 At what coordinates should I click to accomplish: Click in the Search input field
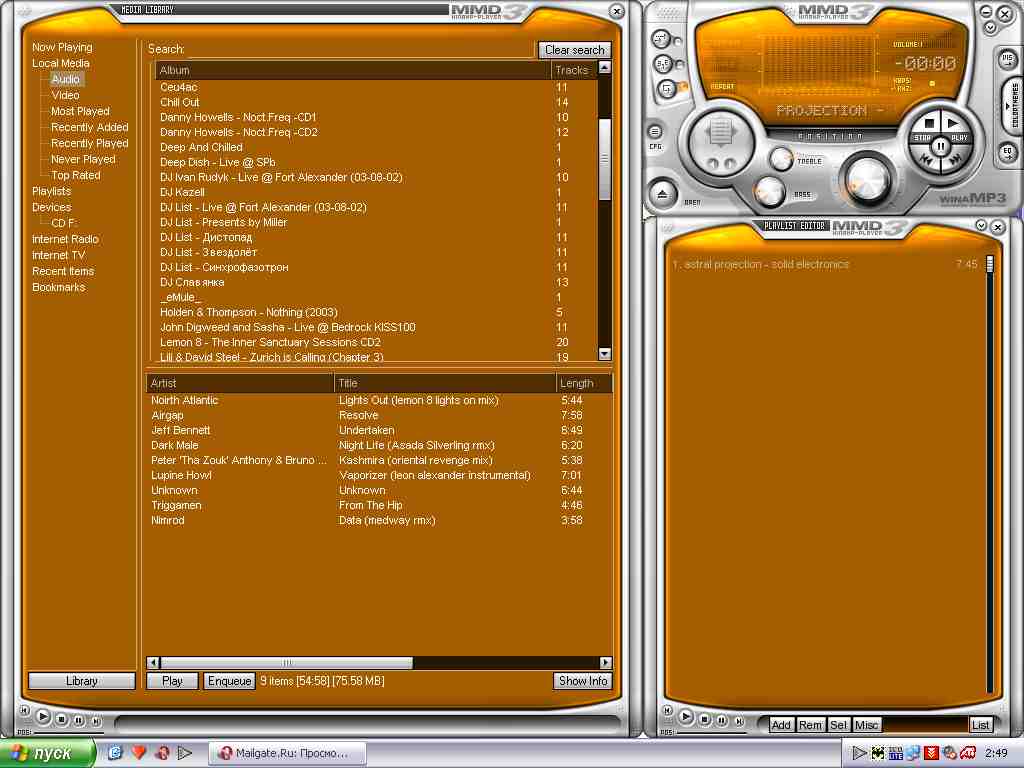(x=360, y=50)
